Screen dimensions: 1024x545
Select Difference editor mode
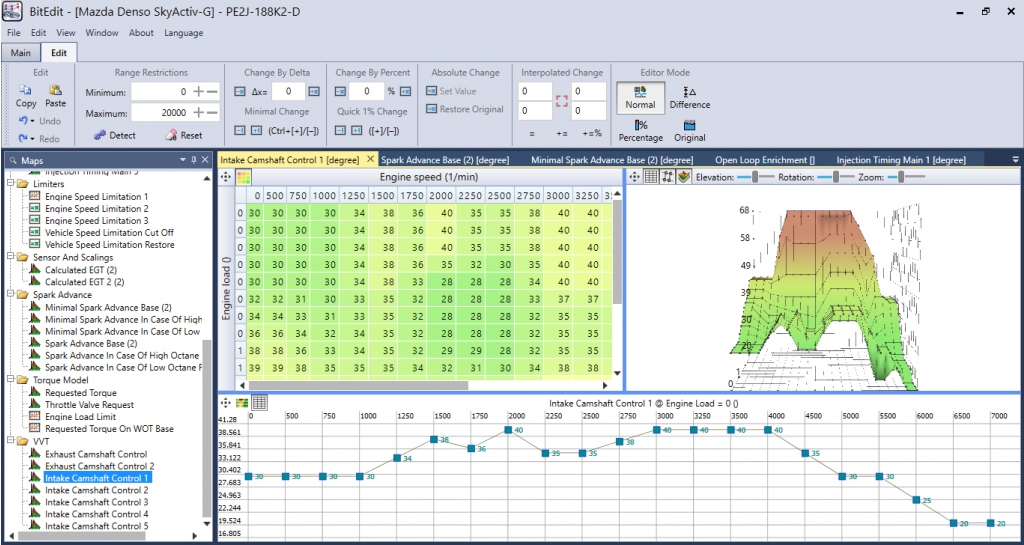tap(690, 97)
